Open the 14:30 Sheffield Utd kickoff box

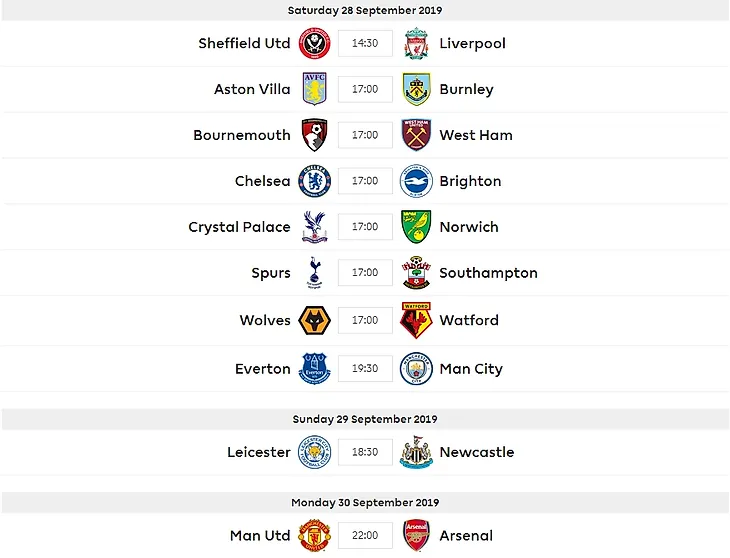point(365,43)
